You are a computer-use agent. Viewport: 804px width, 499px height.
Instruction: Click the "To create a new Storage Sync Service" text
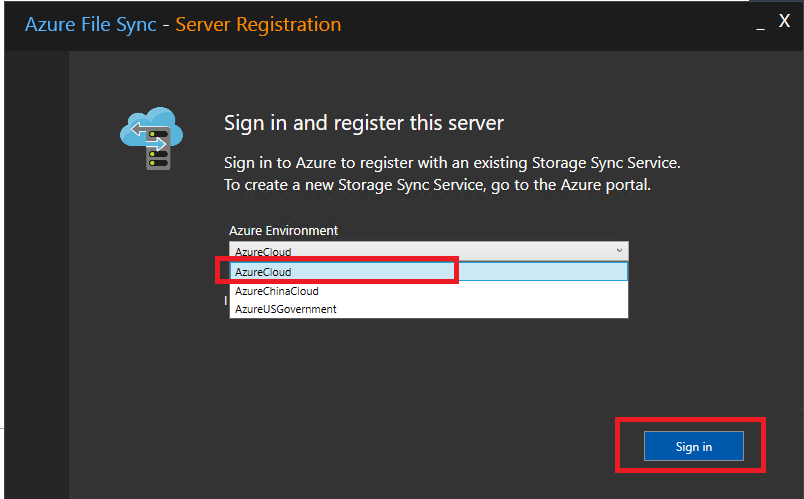click(x=357, y=185)
